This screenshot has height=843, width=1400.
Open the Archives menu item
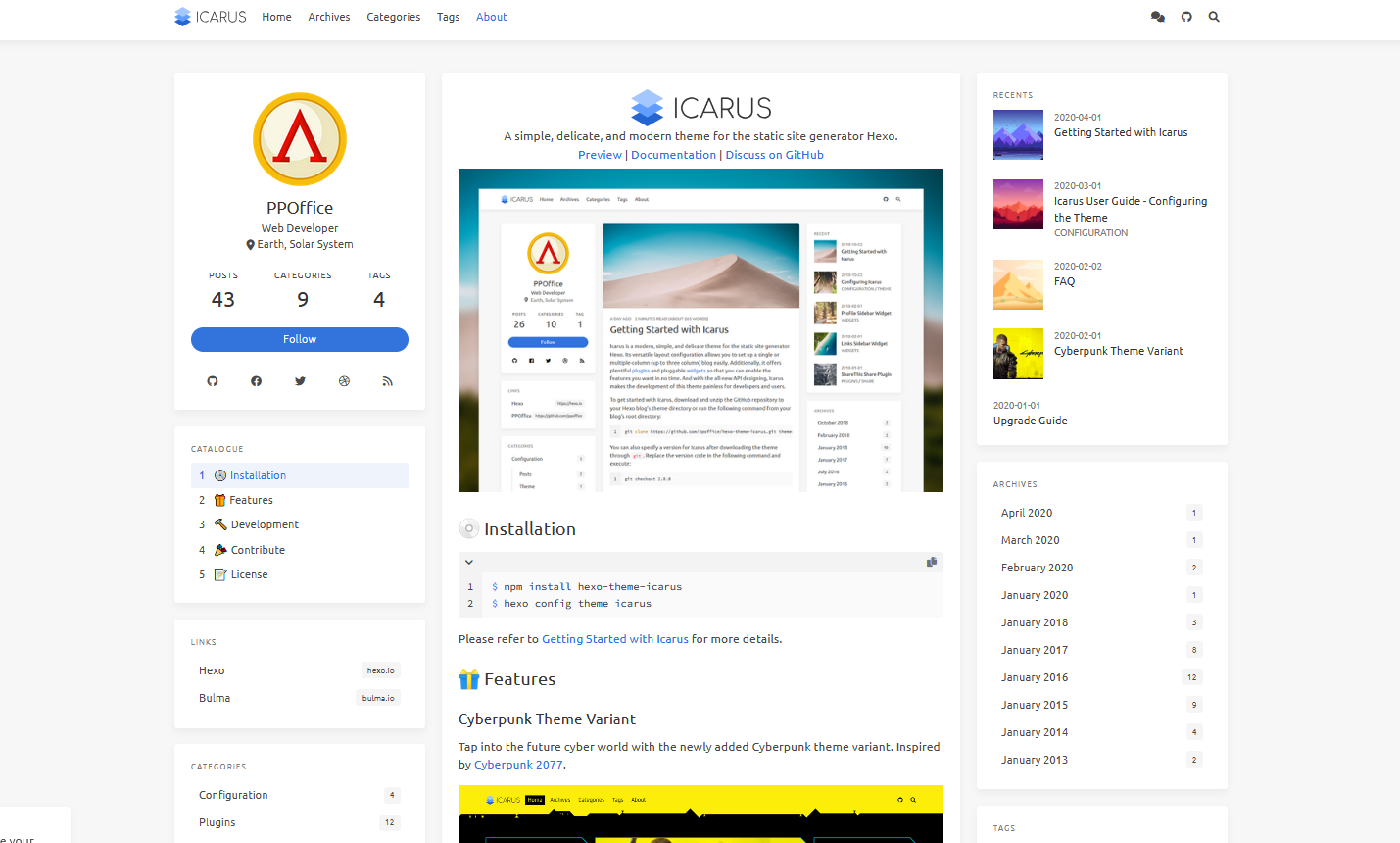pos(328,17)
